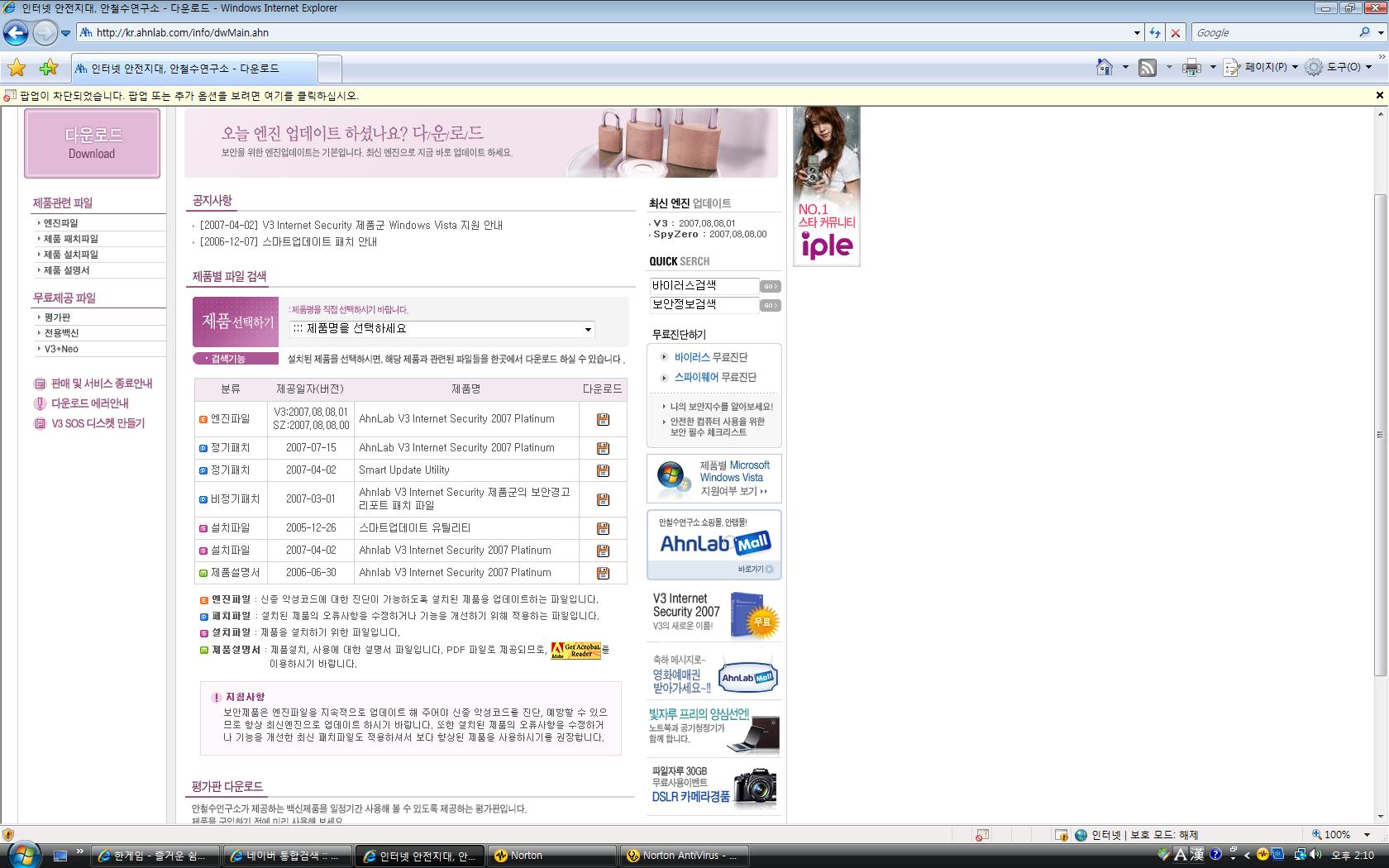Switch to 한게임 taskbar window
The height and width of the screenshot is (868, 1389).
click(x=155, y=856)
